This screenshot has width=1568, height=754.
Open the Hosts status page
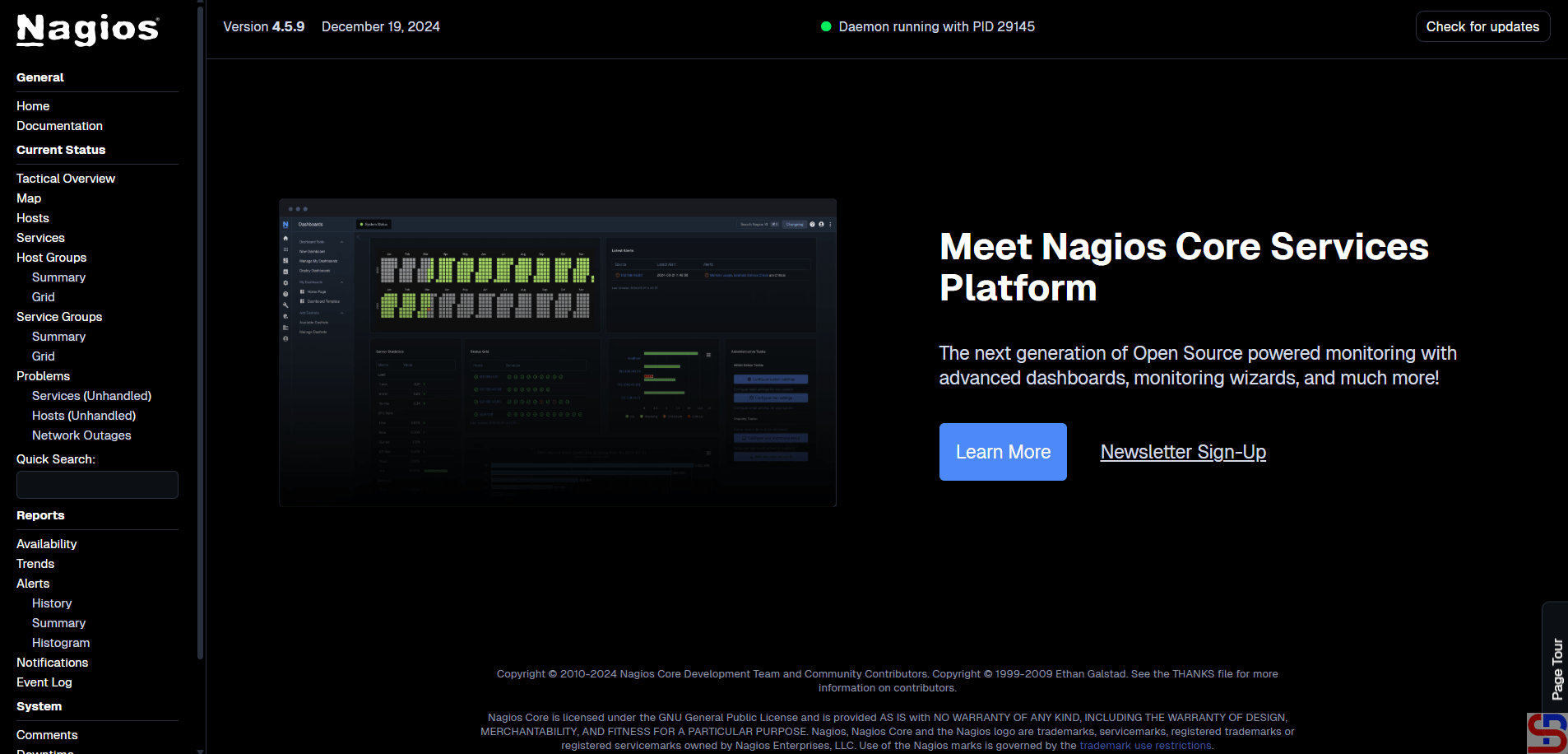point(33,218)
